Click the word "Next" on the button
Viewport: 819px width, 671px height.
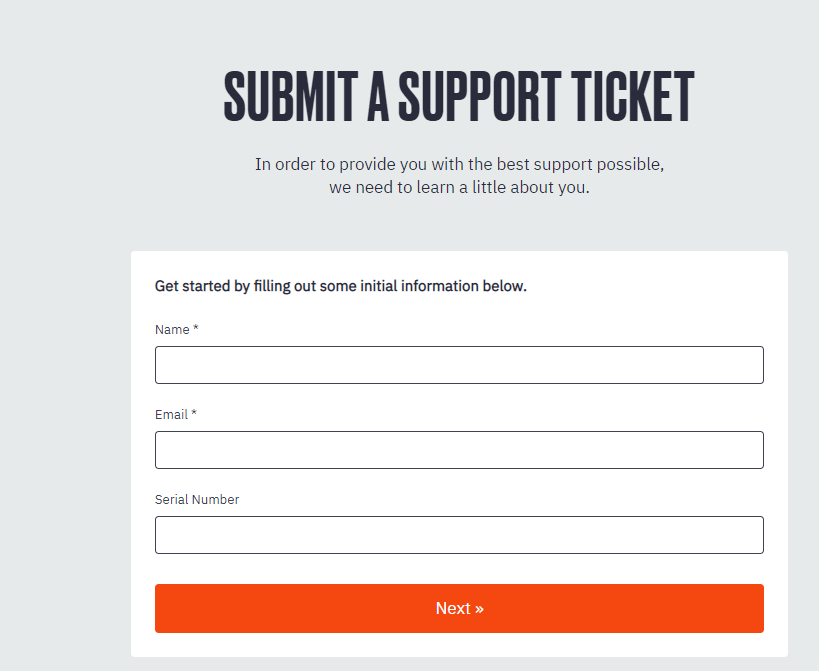coord(453,608)
